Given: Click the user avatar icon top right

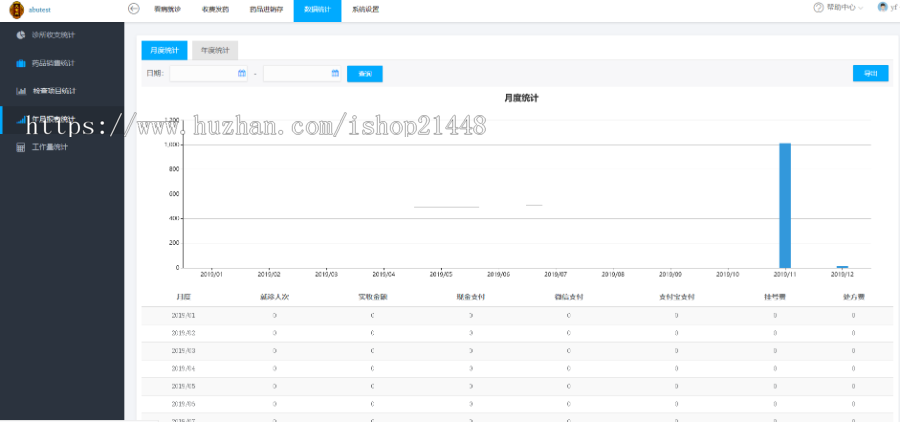Looking at the screenshot, I should pyautogui.click(x=883, y=7).
